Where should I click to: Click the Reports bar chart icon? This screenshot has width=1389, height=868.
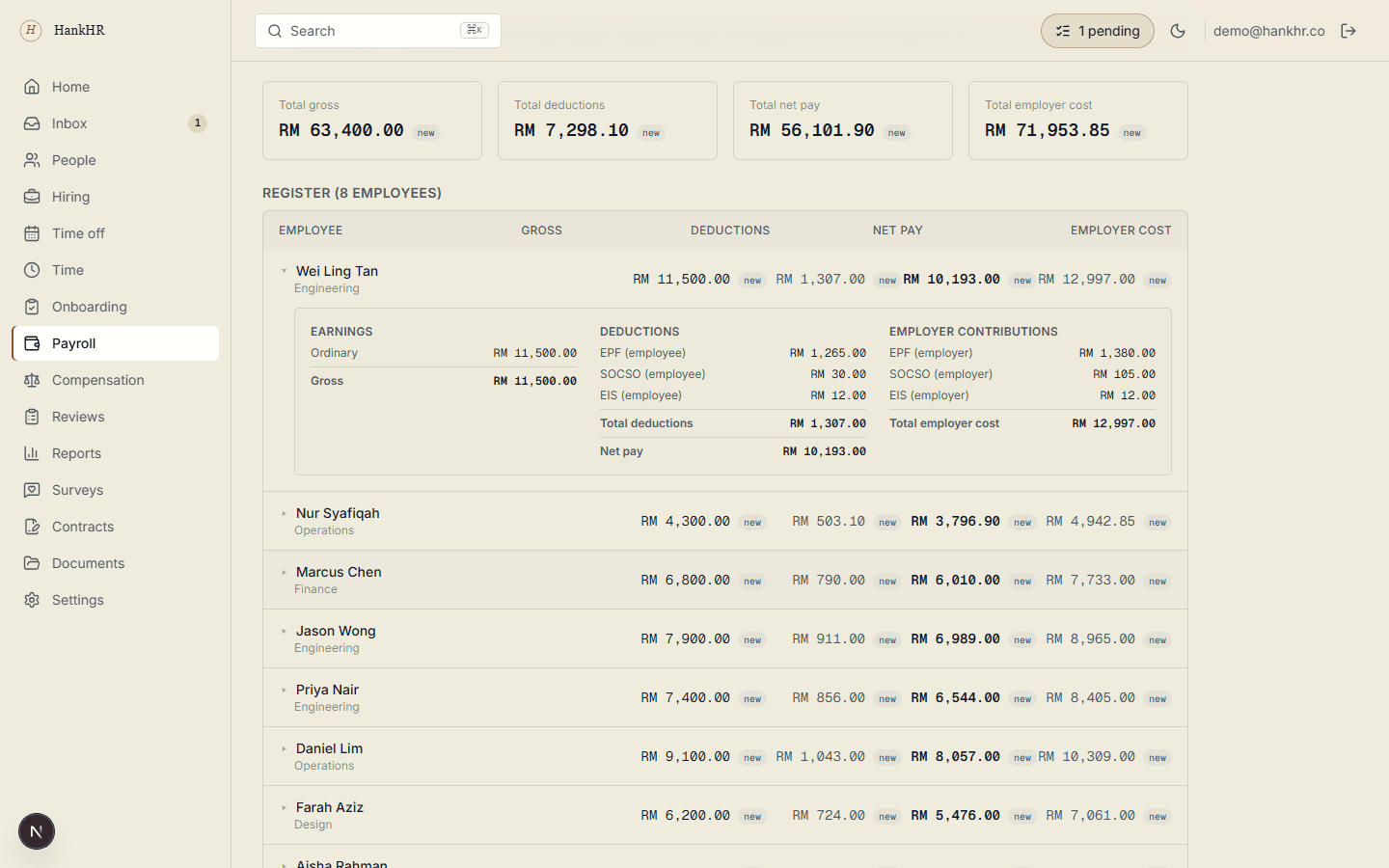click(32, 453)
